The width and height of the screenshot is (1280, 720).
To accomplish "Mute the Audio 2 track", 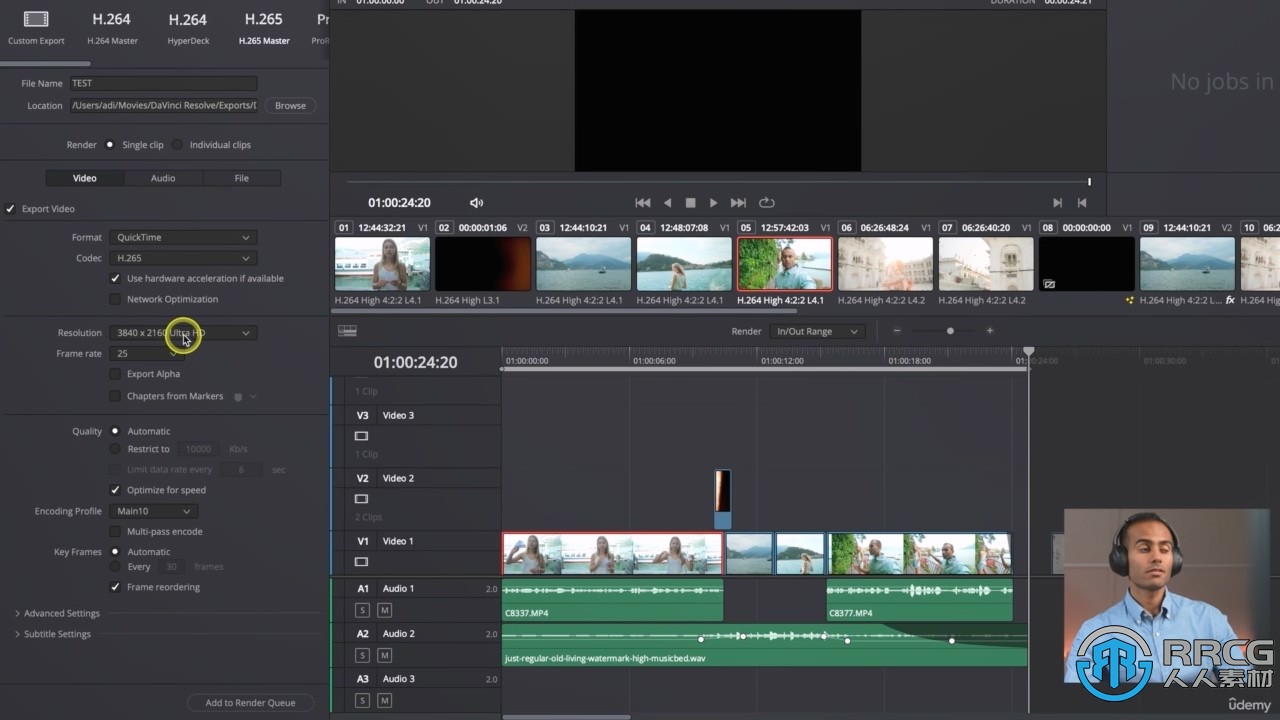I will [x=384, y=655].
